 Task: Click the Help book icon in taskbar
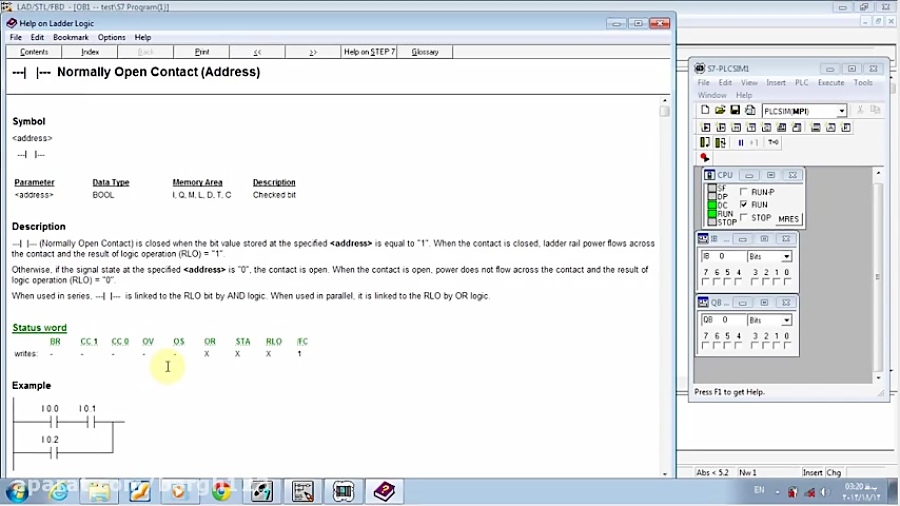pos(384,491)
